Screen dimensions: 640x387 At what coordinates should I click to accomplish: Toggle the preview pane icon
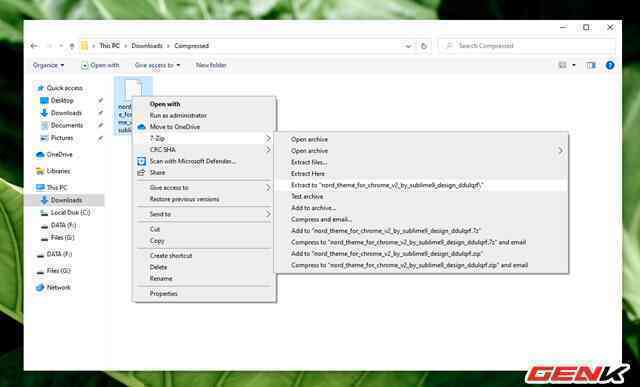coord(591,65)
